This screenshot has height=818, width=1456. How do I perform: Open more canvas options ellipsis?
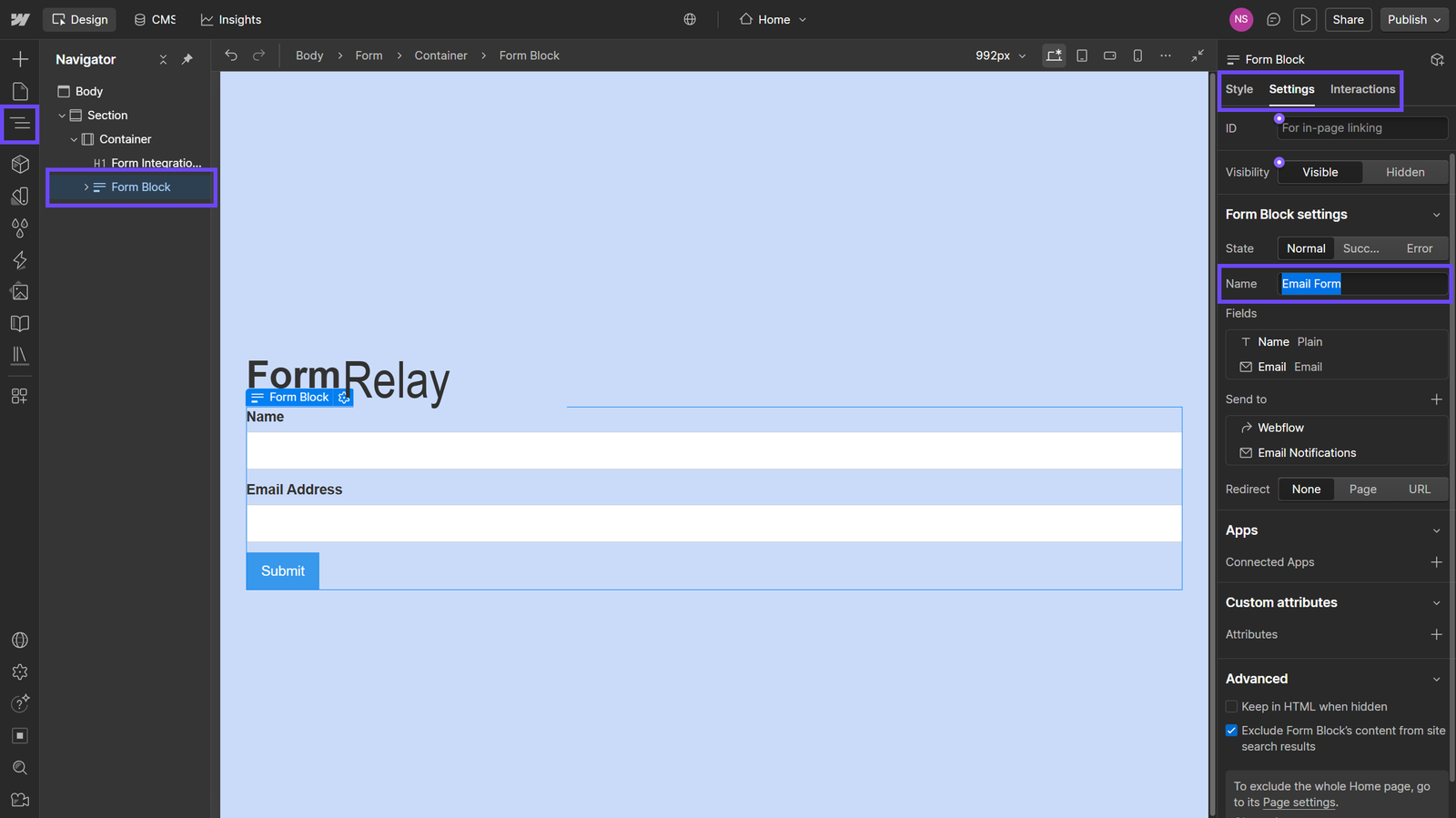click(1166, 56)
